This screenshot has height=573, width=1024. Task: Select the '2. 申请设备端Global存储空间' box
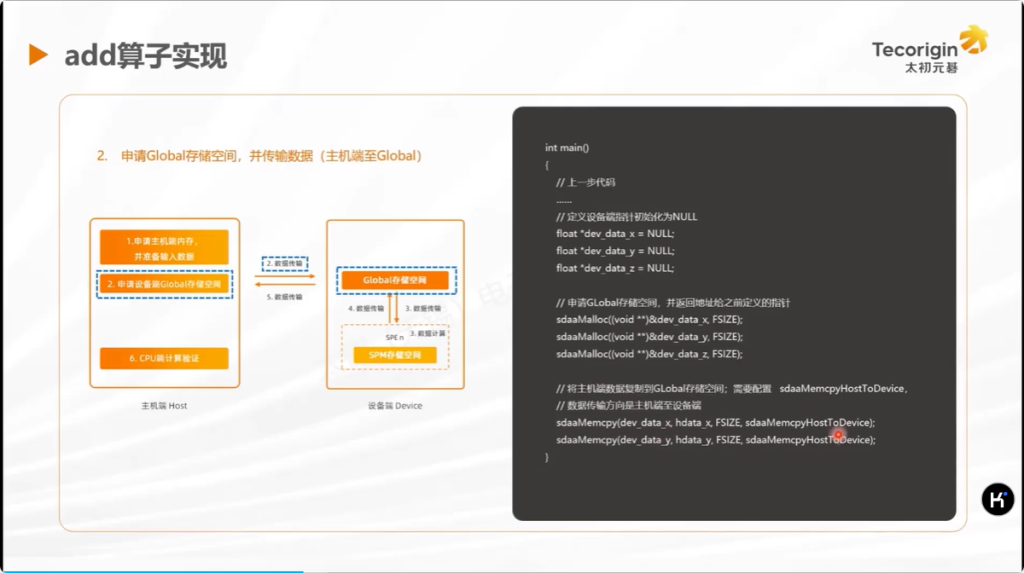[164, 285]
